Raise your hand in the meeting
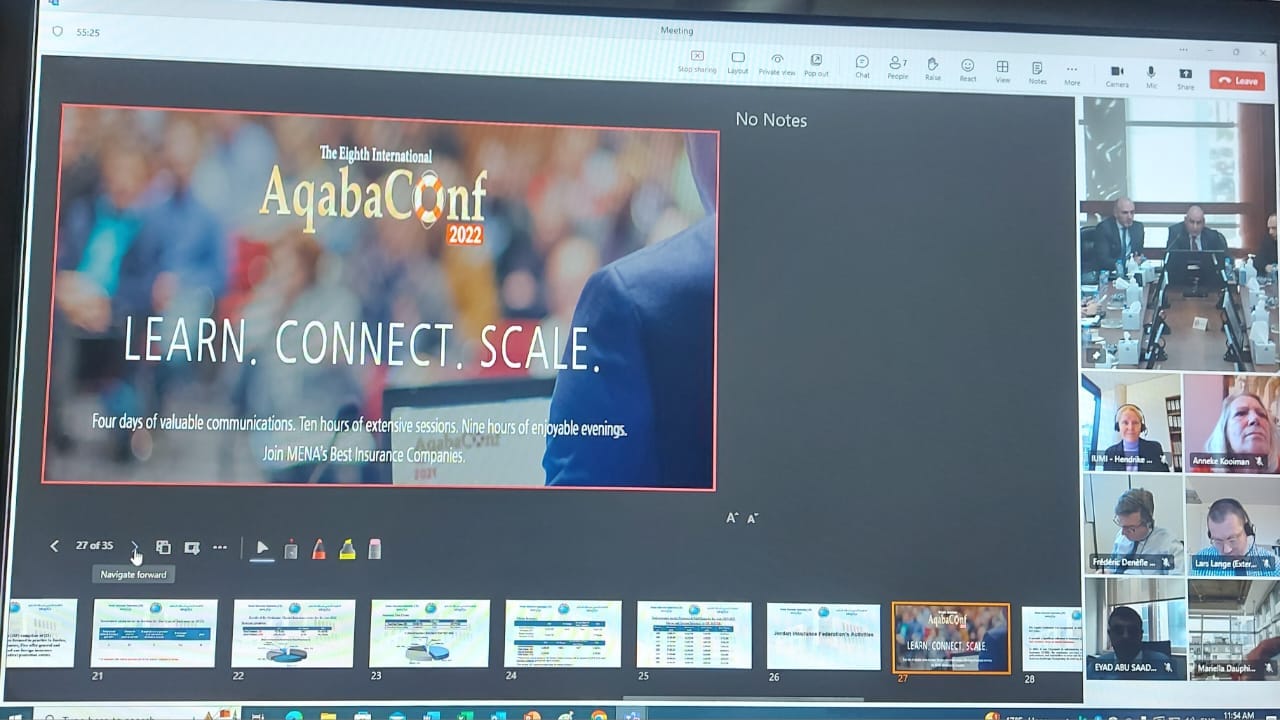 point(933,69)
